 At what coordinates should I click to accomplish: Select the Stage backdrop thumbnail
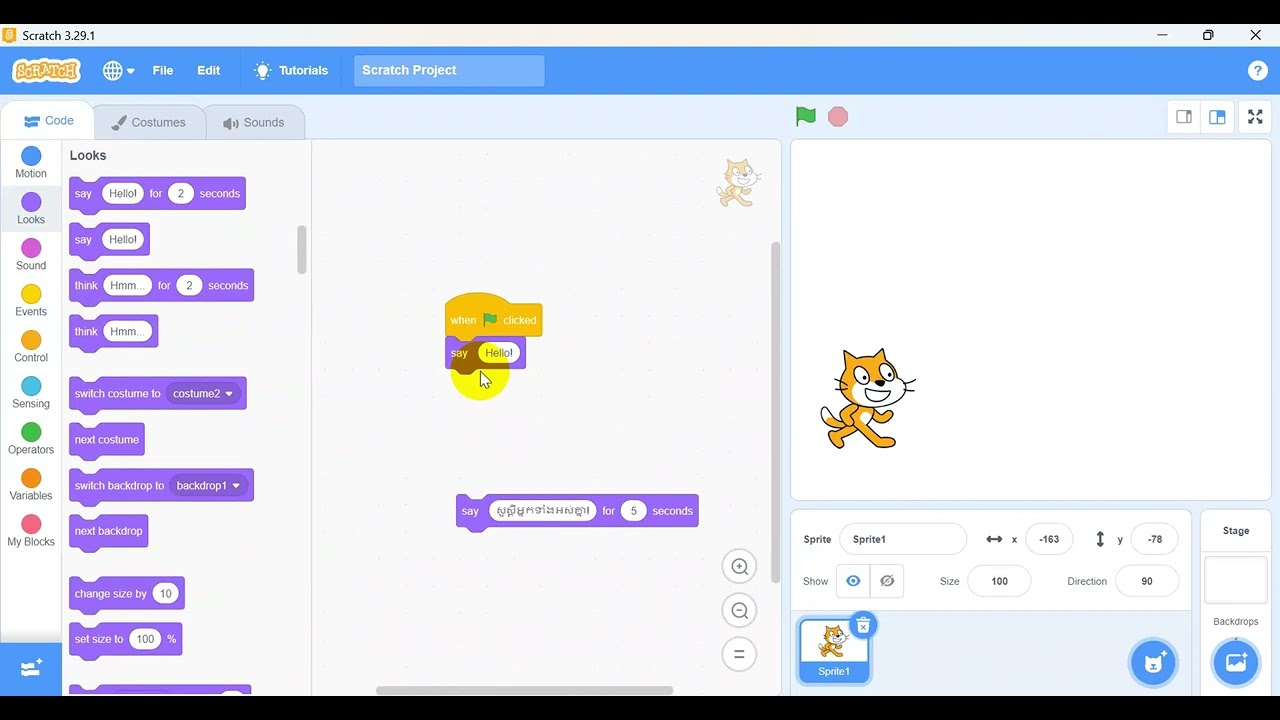click(x=1236, y=580)
